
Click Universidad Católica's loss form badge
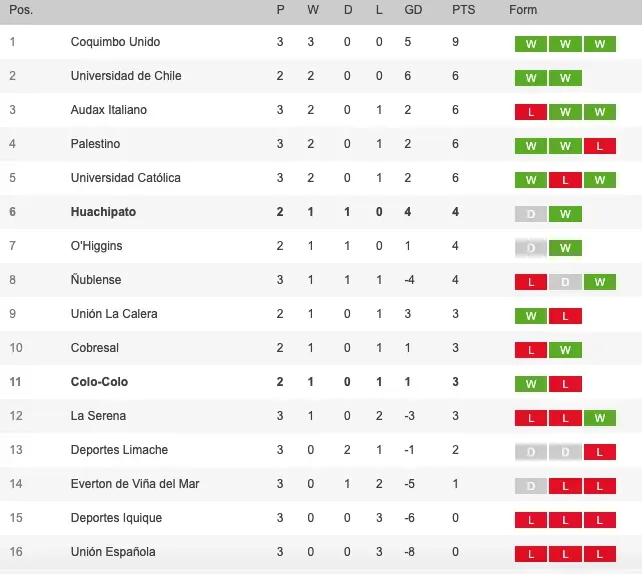[565, 179]
